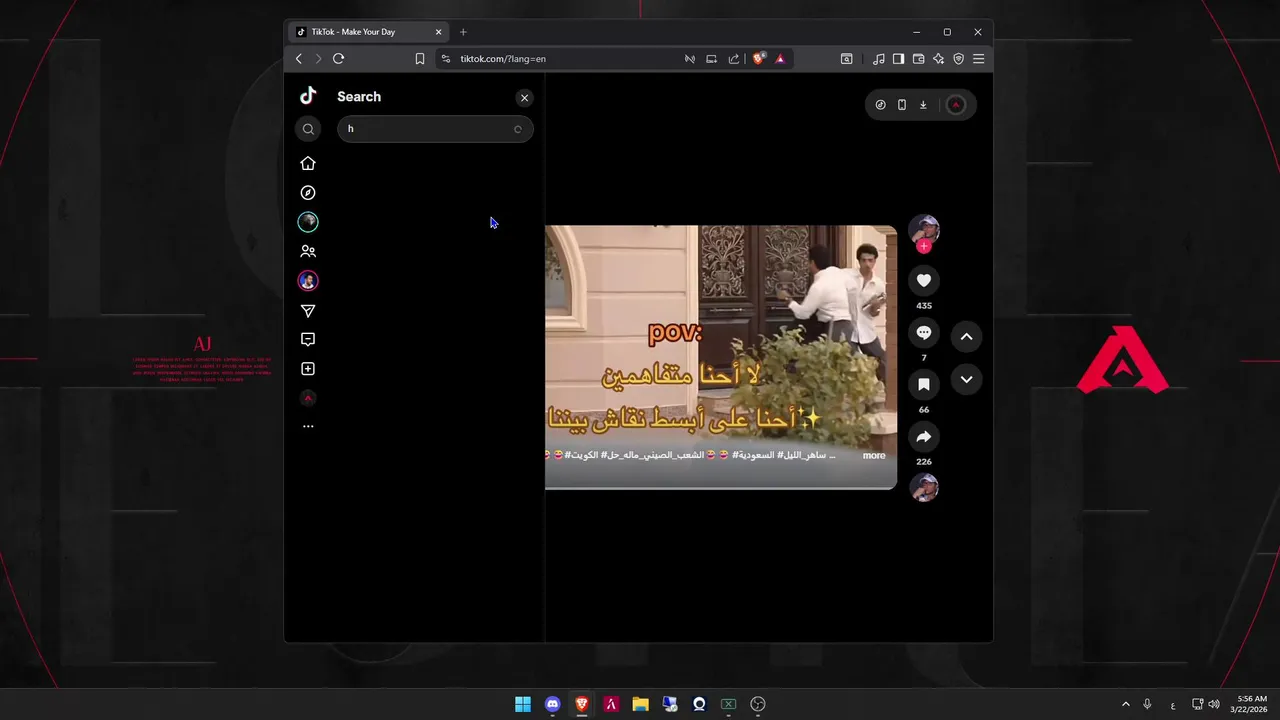
Task: Expand the video caption with 'more'
Action: tap(874, 455)
